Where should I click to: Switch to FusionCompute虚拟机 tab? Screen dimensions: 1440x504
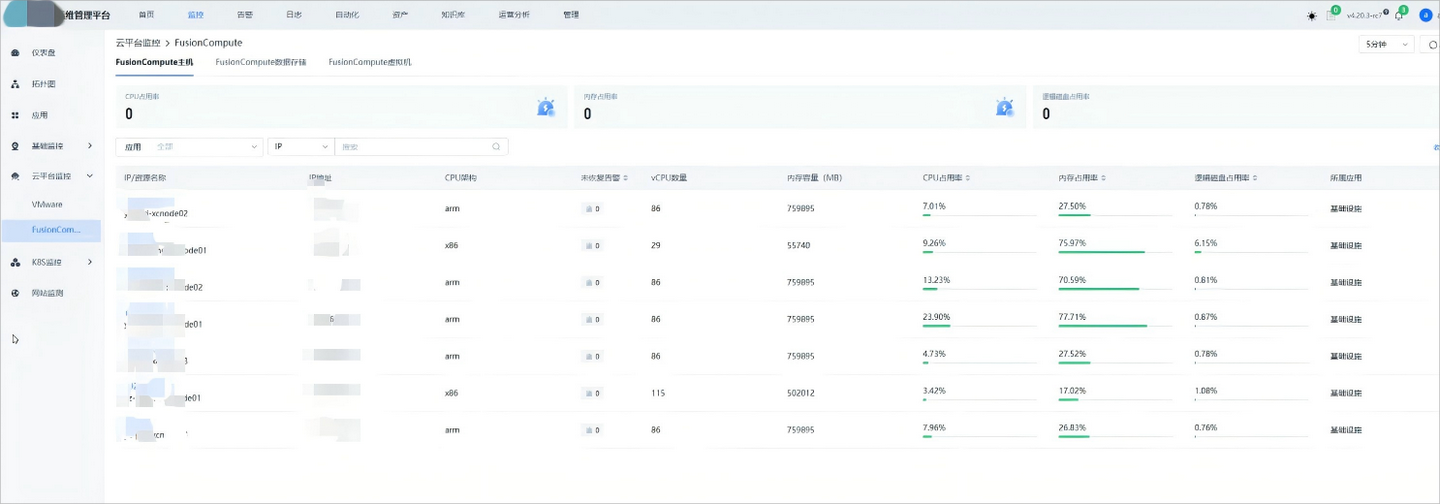pyautogui.click(x=370, y=62)
